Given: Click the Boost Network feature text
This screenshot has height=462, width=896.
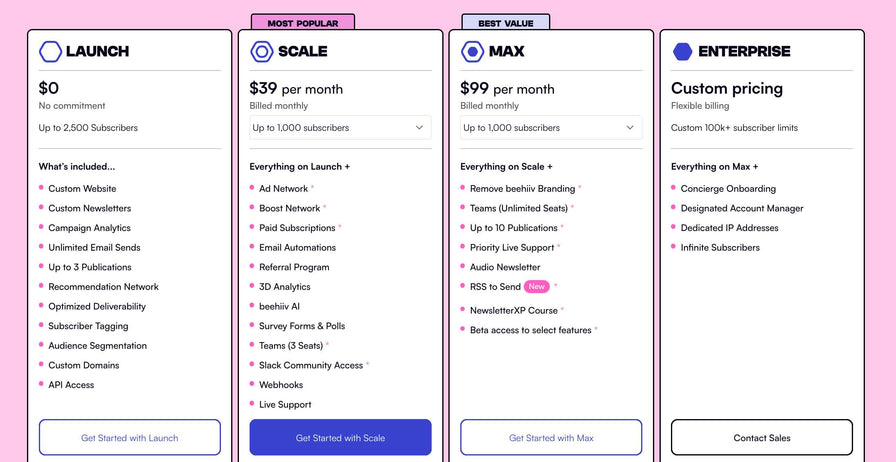Looking at the screenshot, I should point(290,208).
